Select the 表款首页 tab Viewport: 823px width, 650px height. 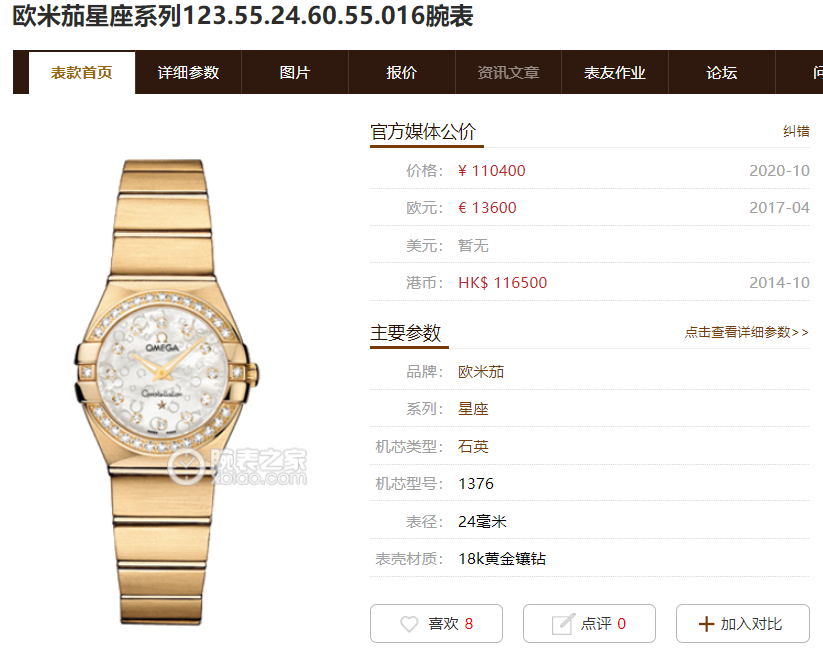point(82,72)
